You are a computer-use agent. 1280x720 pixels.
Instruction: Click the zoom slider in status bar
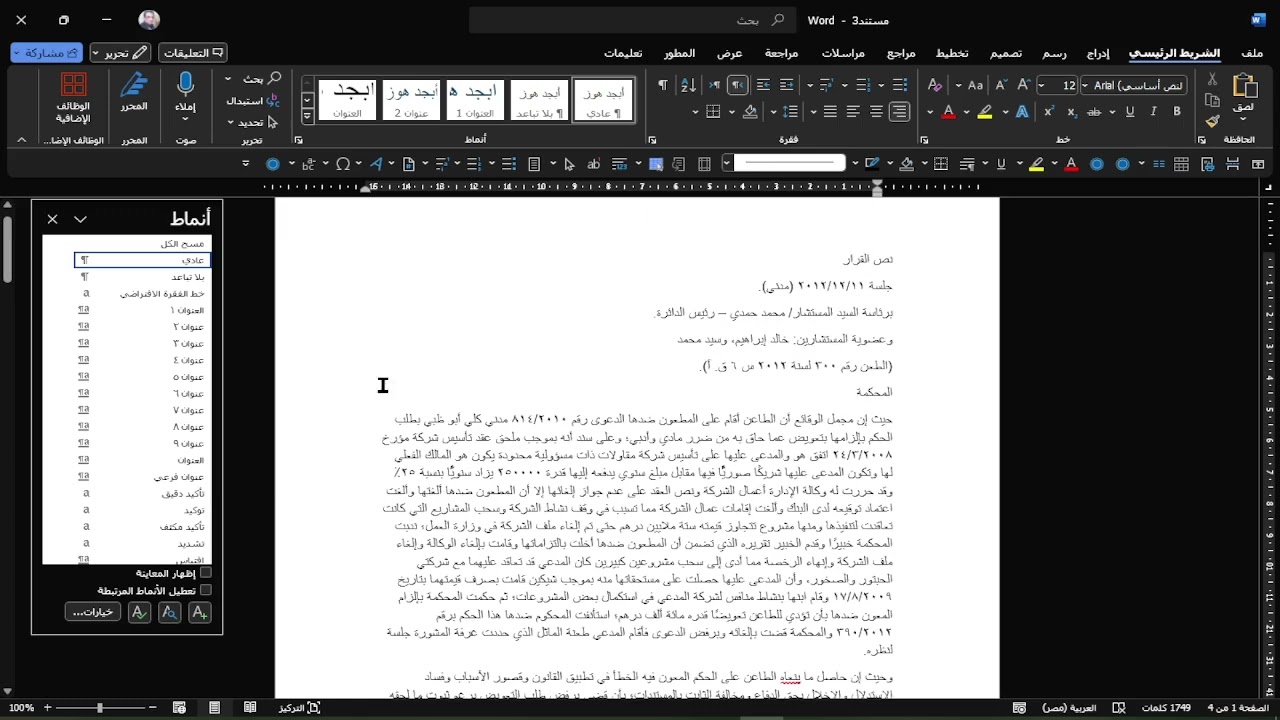(x=99, y=708)
